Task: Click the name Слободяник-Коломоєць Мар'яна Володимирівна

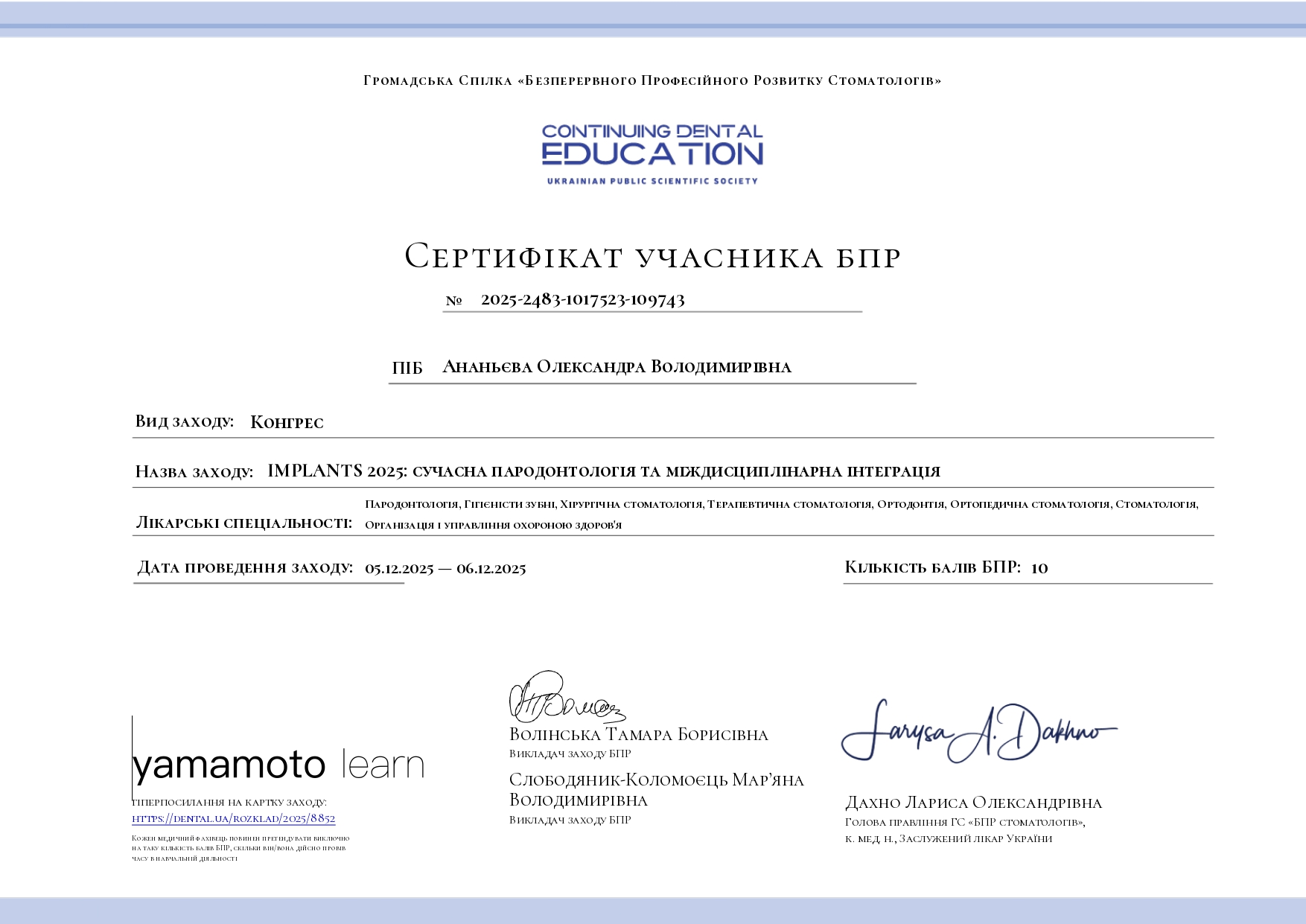Action: (x=656, y=790)
